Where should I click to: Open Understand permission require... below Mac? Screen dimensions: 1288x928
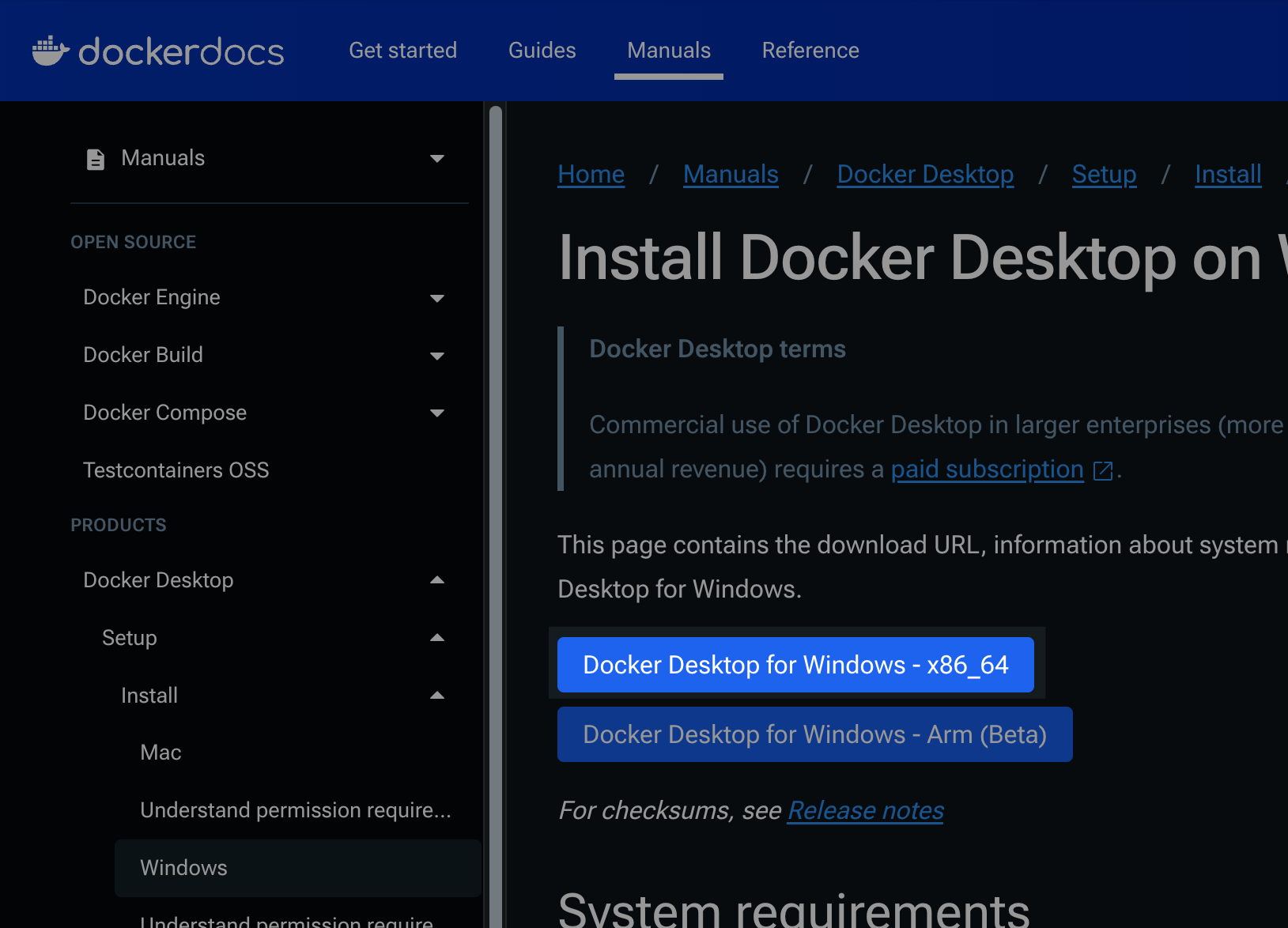(x=296, y=810)
